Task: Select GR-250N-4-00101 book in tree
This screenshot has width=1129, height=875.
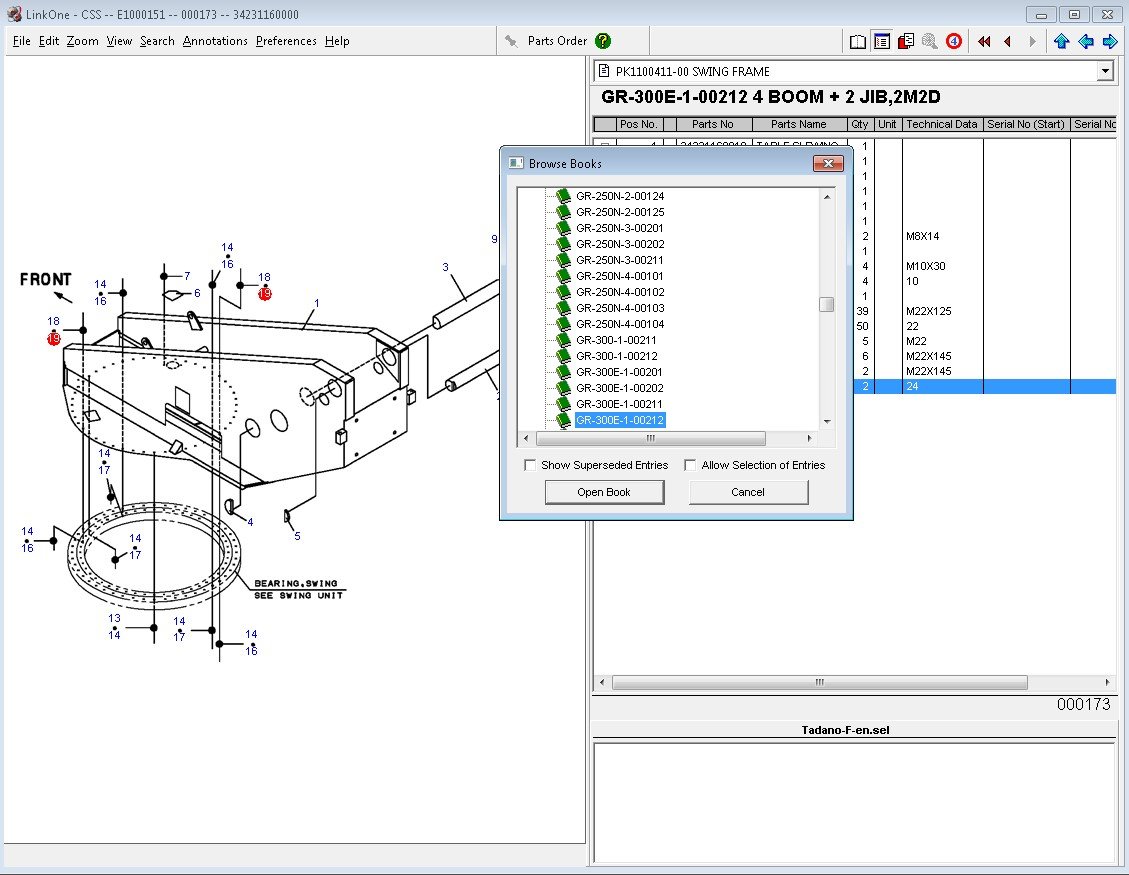Action: tap(620, 276)
